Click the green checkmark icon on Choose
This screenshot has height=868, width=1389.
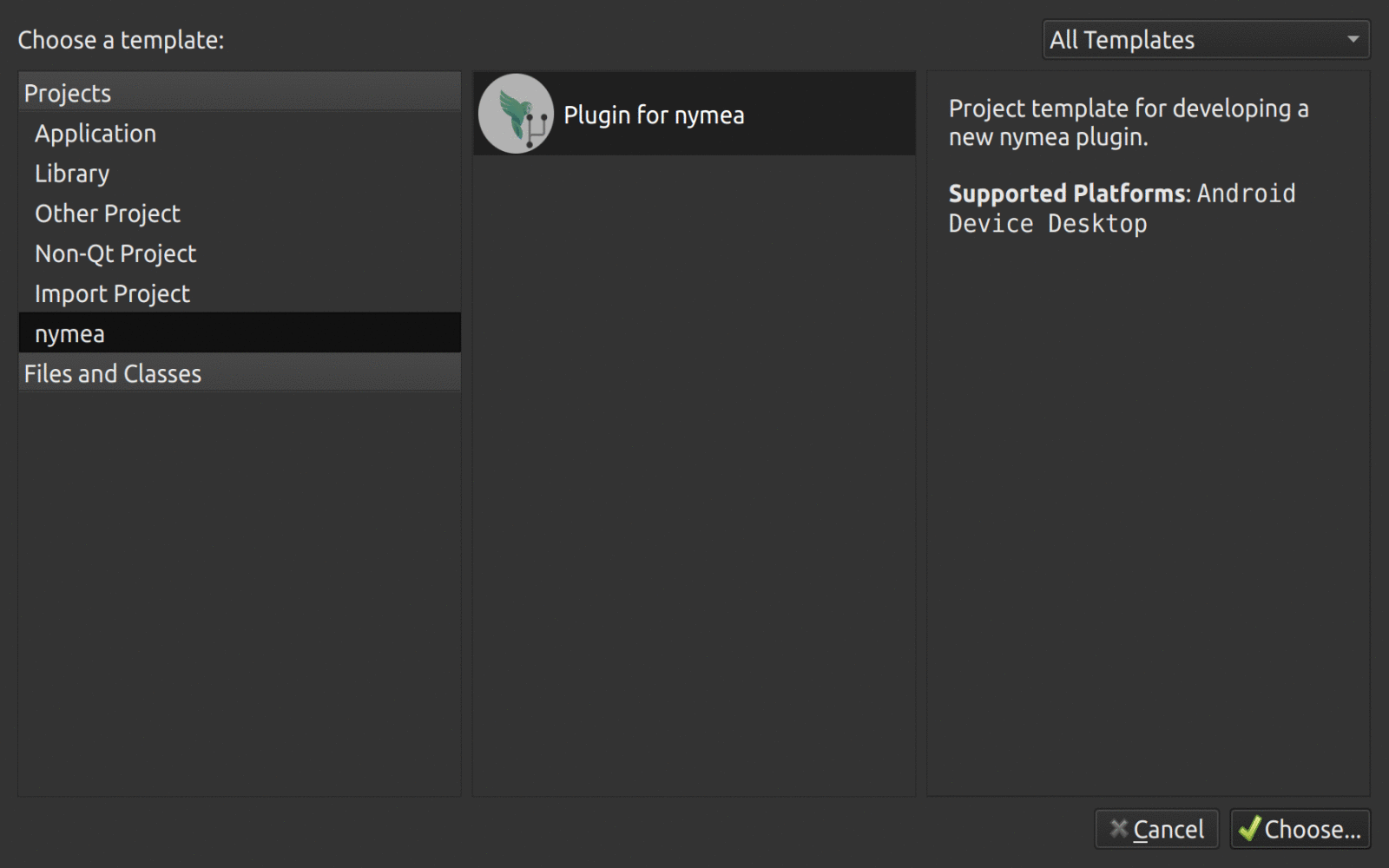[1249, 829]
